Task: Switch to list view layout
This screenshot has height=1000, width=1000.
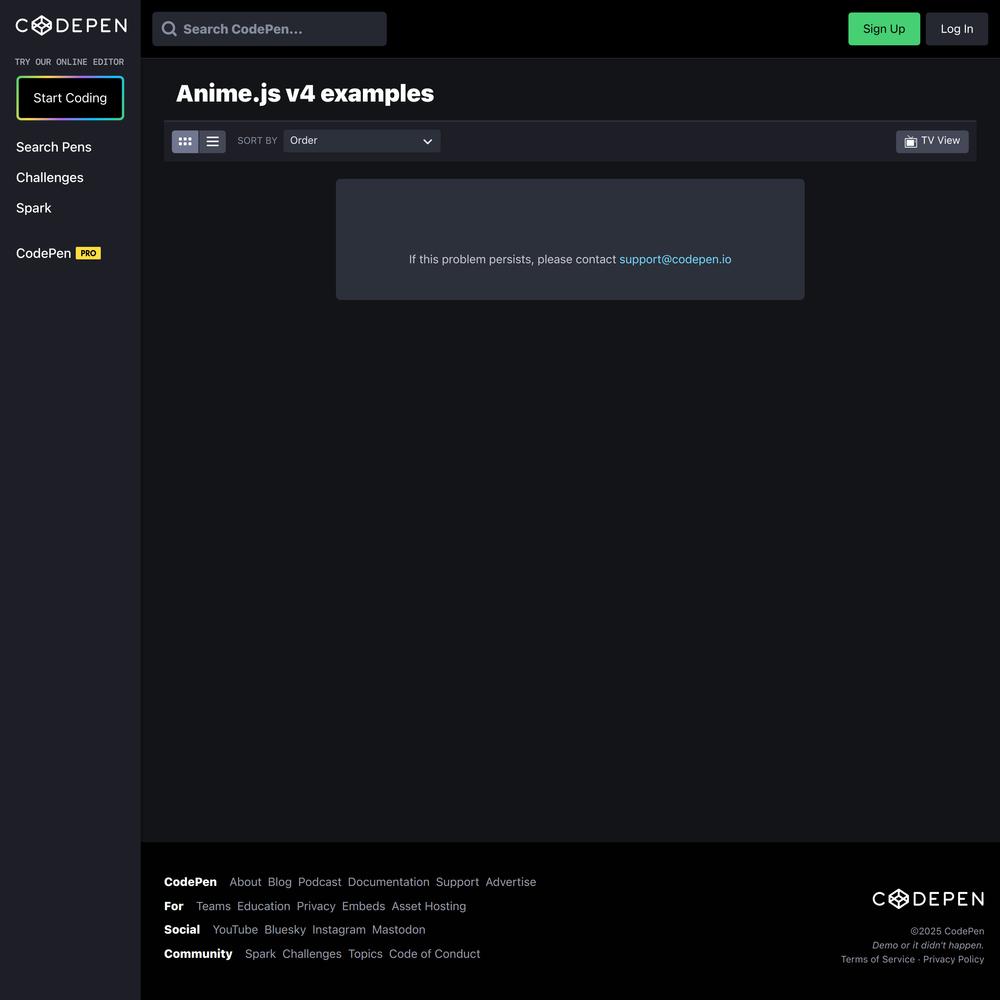Action: tap(212, 142)
